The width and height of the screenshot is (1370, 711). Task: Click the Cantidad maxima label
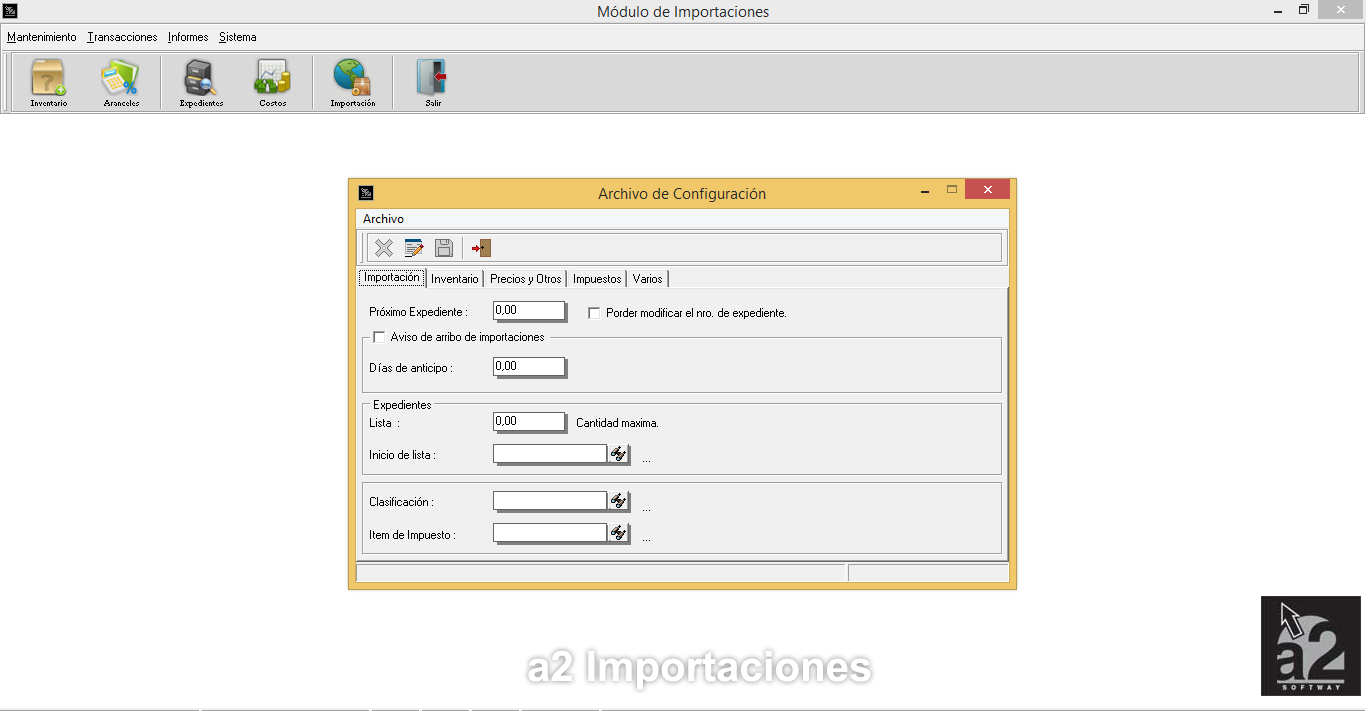617,423
